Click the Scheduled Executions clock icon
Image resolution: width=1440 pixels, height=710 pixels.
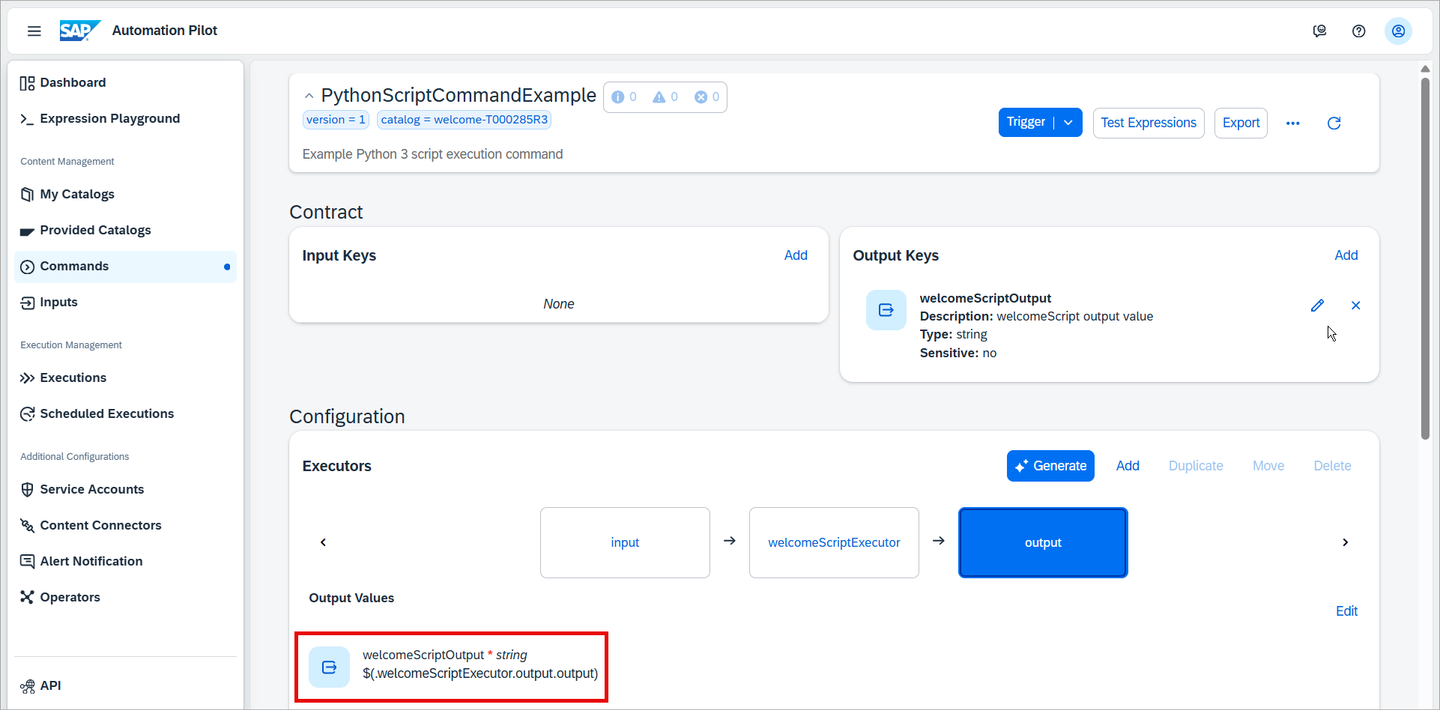pyautogui.click(x=27, y=414)
